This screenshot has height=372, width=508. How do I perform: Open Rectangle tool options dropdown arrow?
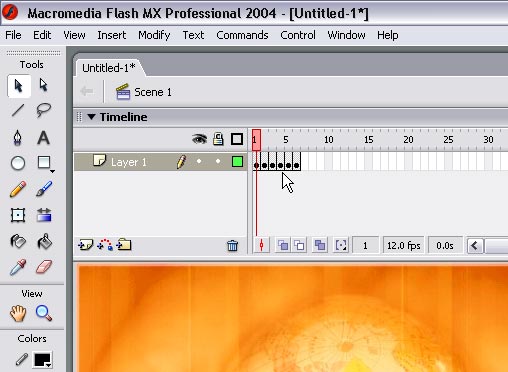52,171
